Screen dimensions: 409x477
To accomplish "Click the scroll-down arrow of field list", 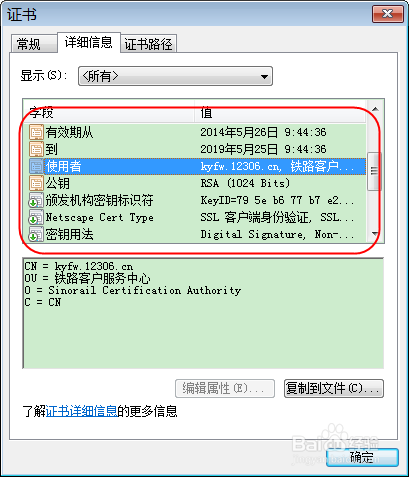I will click(375, 234).
